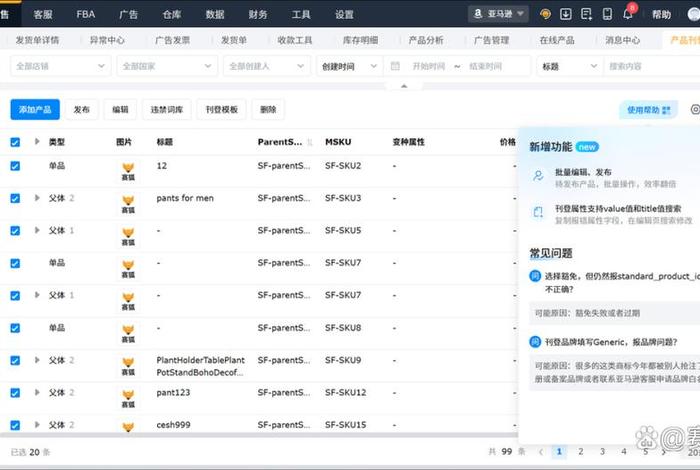Screen dimensions: 700x470
Task: Open the 全部国家 country dropdown
Action: 167,66
